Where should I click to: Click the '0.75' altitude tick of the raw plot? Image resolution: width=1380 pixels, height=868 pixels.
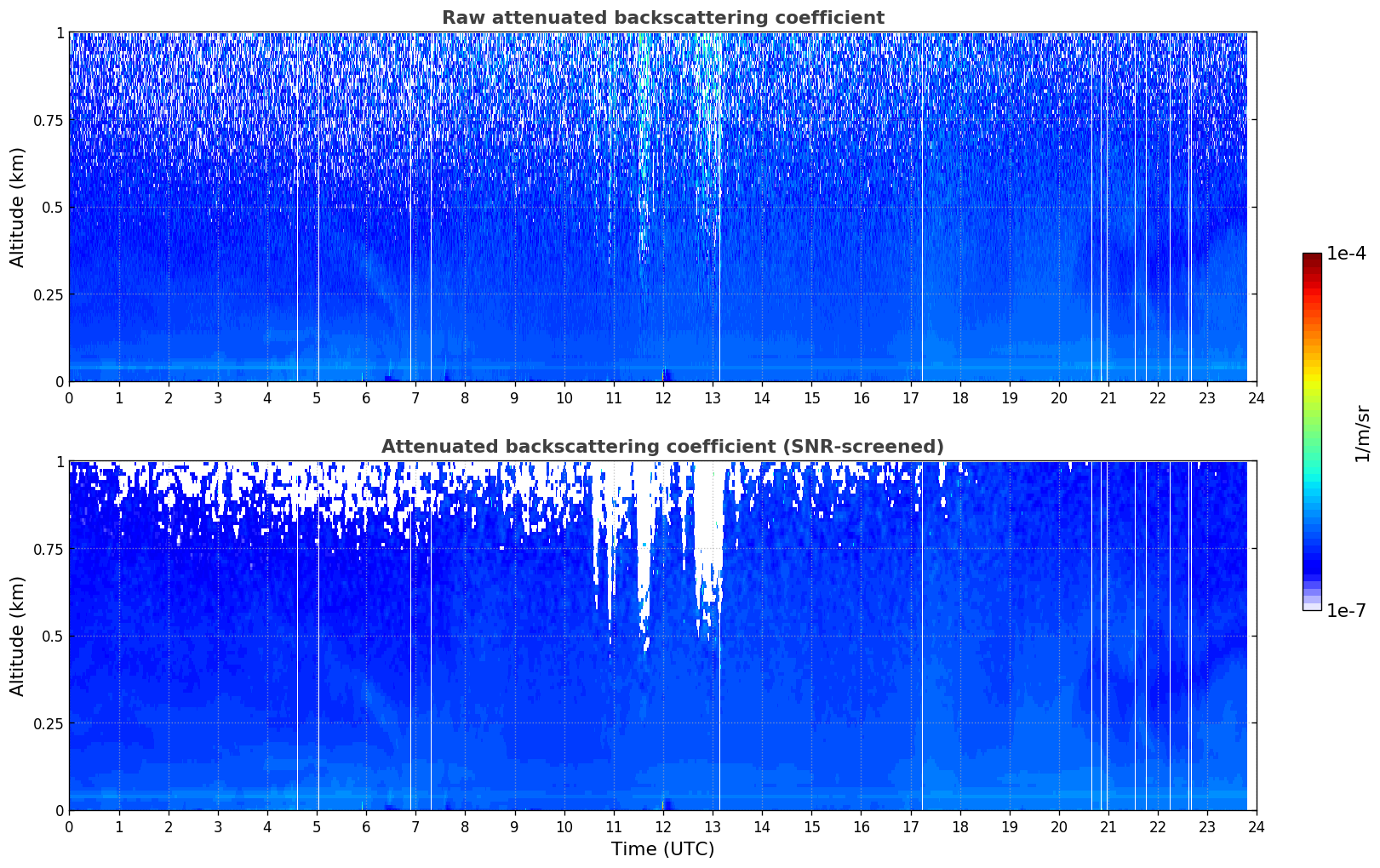(x=49, y=121)
